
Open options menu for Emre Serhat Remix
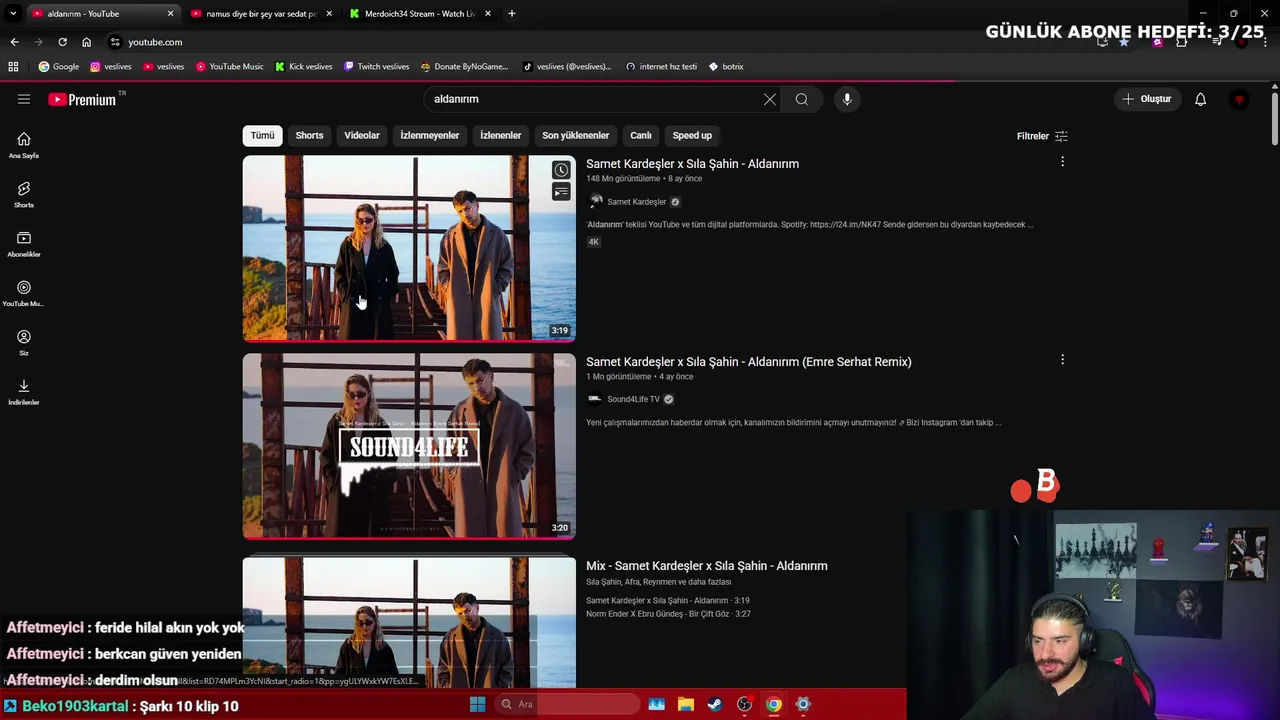1062,360
